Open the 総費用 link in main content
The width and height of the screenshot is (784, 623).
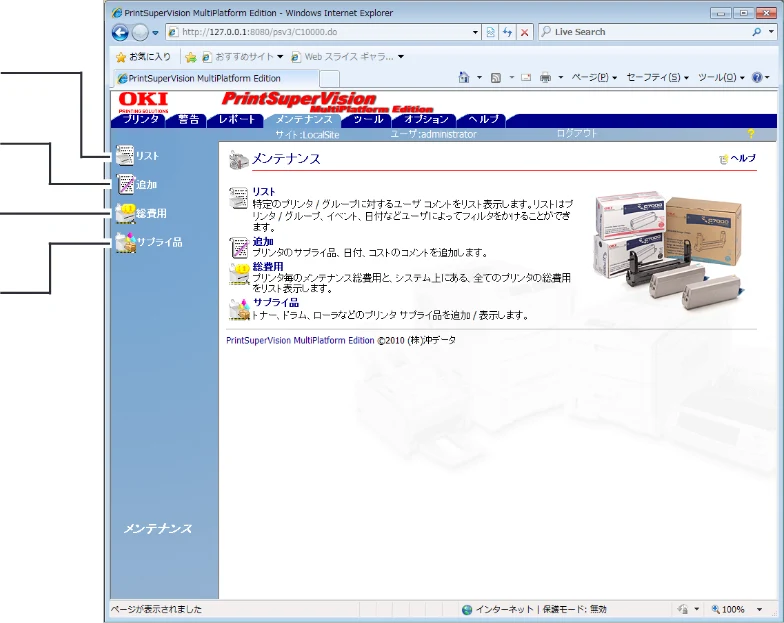point(268,266)
